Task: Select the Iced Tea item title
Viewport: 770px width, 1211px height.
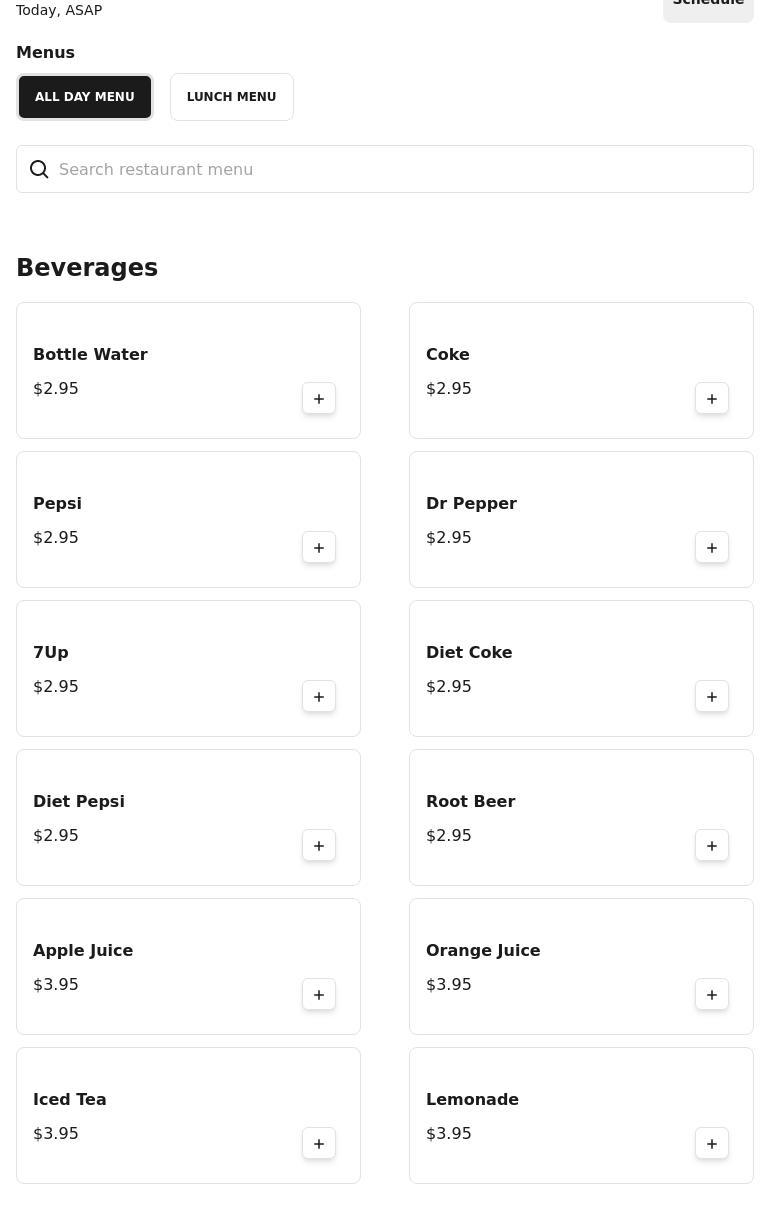Action: pos(70,1099)
